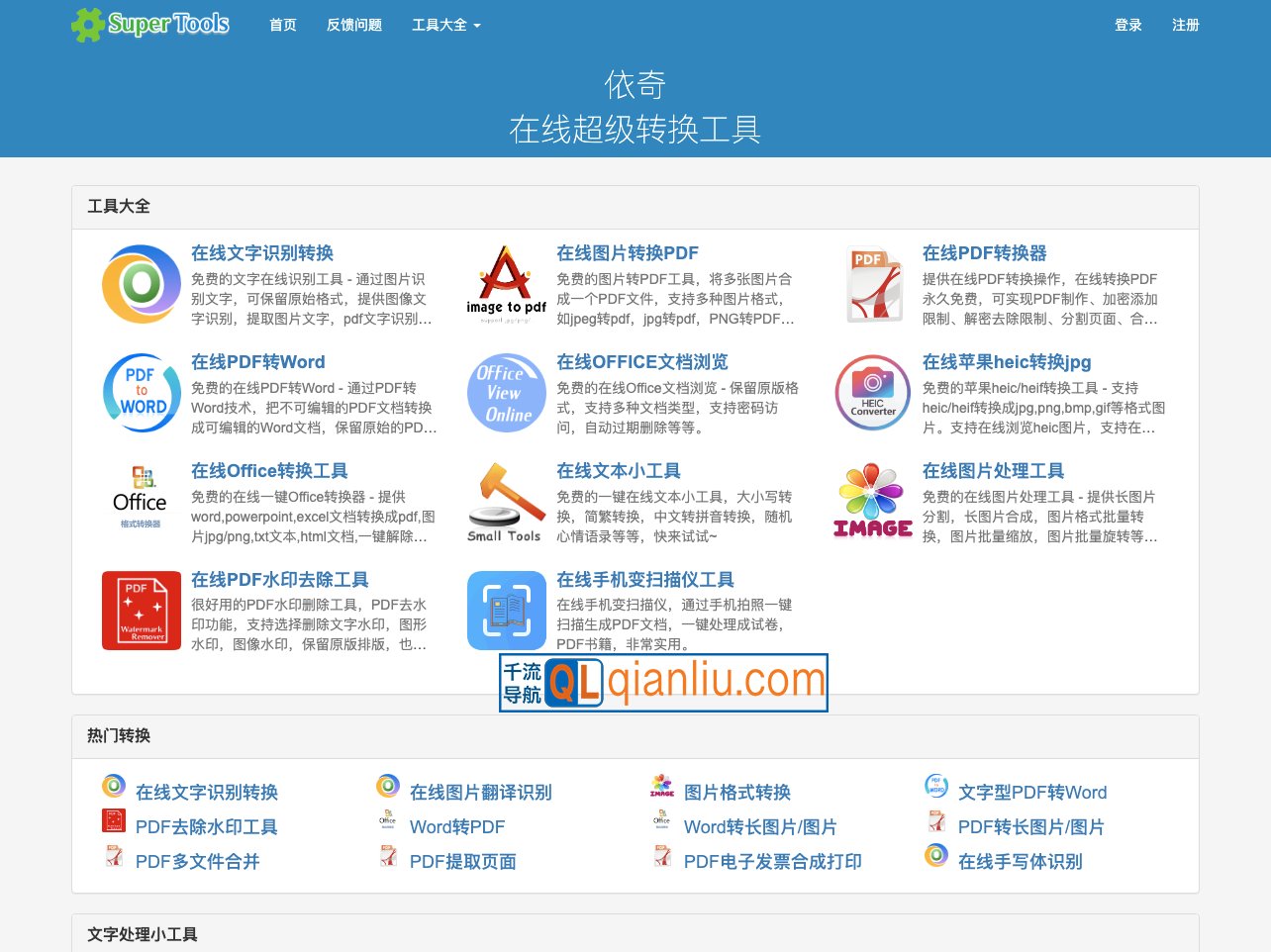1271x952 pixels.
Task: Expand the 工具大全 navigation dropdown
Action: pos(445,26)
